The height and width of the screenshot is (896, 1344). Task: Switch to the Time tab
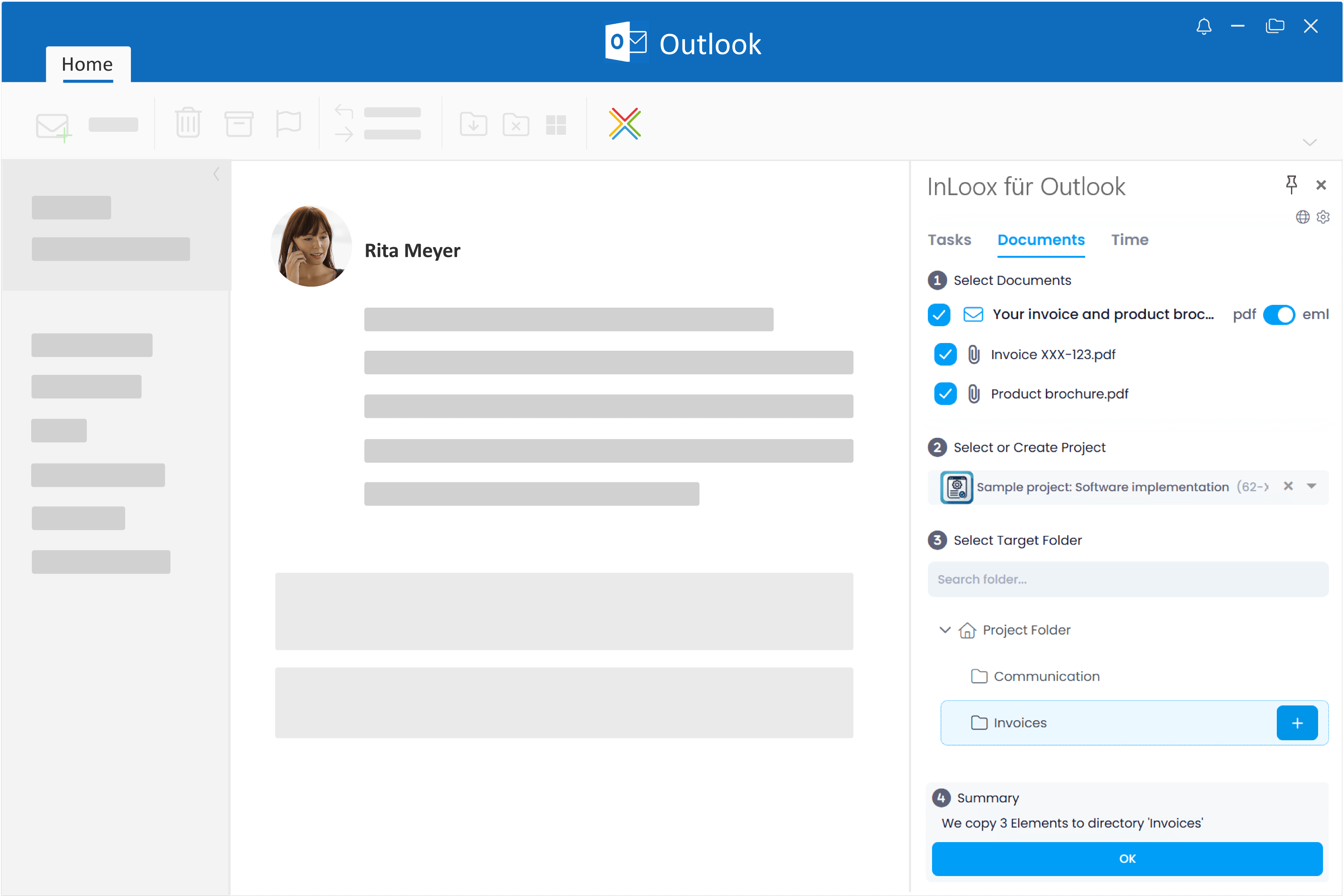pos(1130,240)
